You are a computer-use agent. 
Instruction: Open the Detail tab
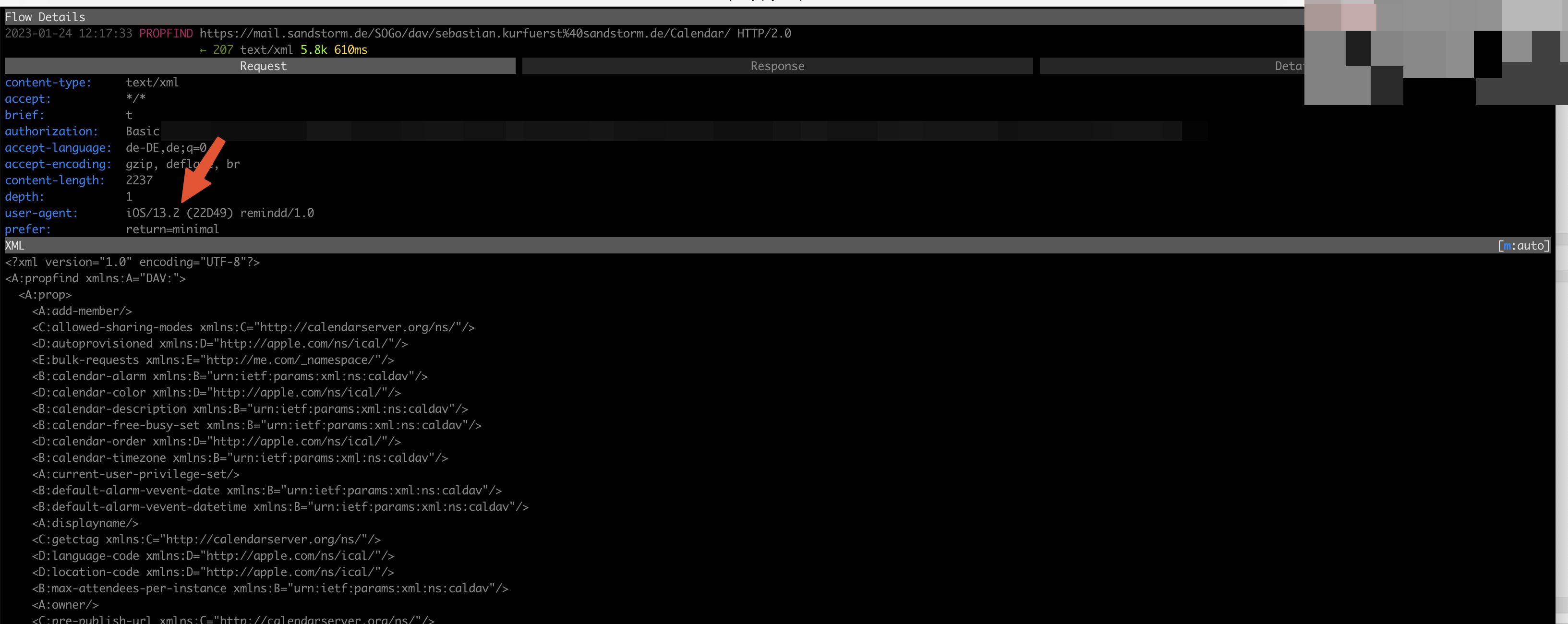[x=1288, y=66]
